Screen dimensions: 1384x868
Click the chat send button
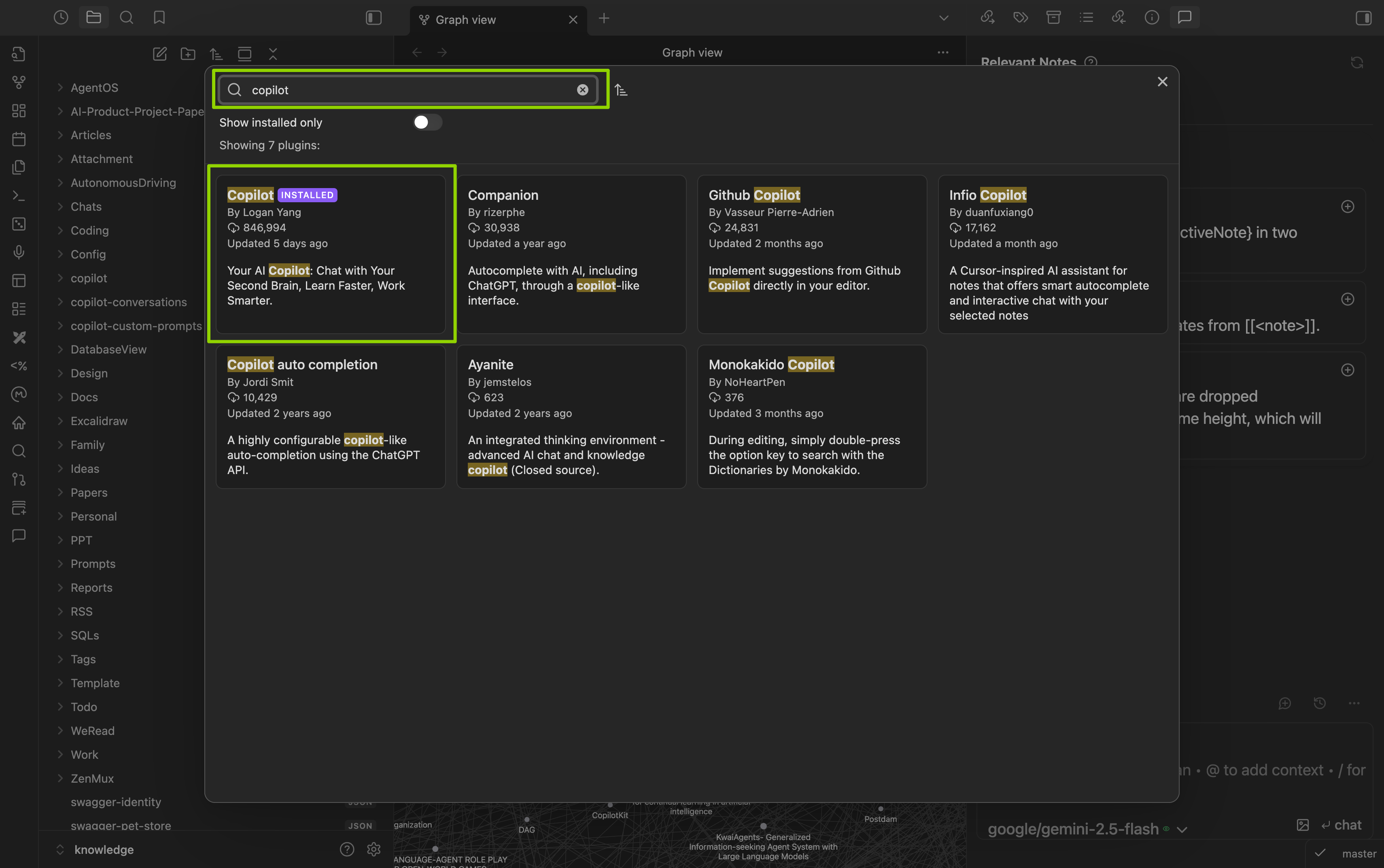pos(1341,825)
